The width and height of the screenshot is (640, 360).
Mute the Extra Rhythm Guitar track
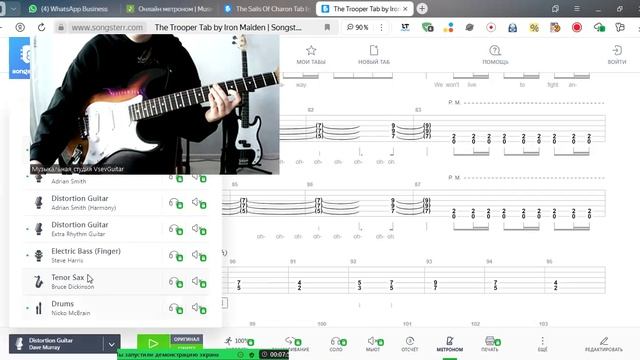click(x=199, y=229)
